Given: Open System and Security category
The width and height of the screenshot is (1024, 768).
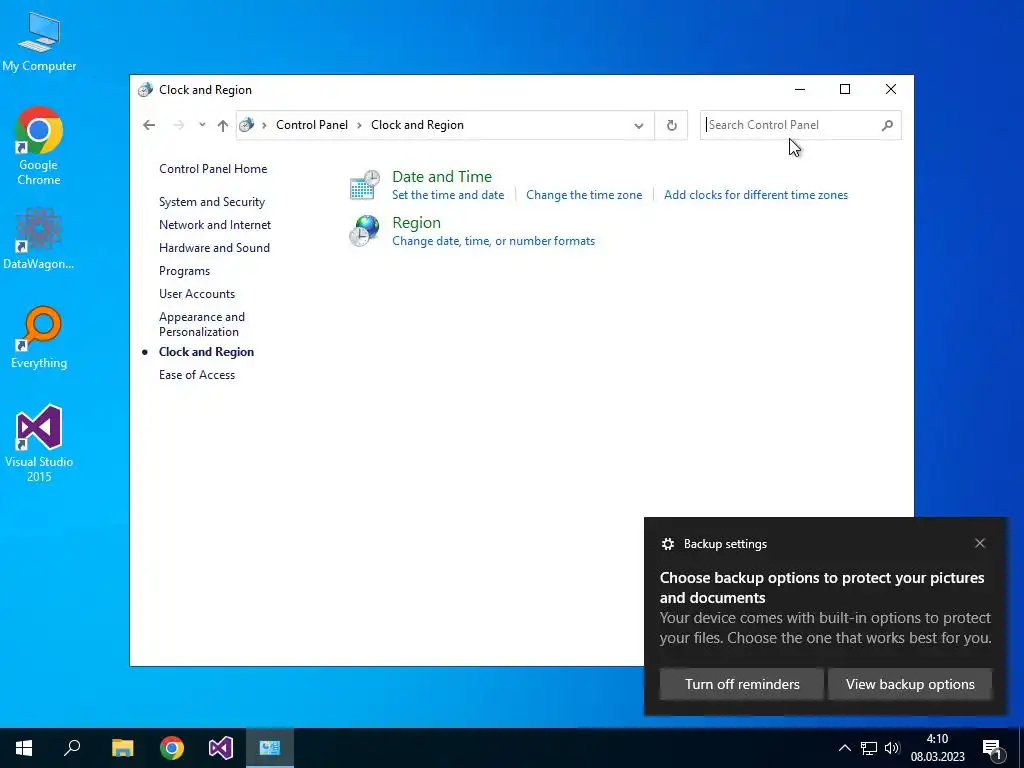Looking at the screenshot, I should click(x=212, y=202).
